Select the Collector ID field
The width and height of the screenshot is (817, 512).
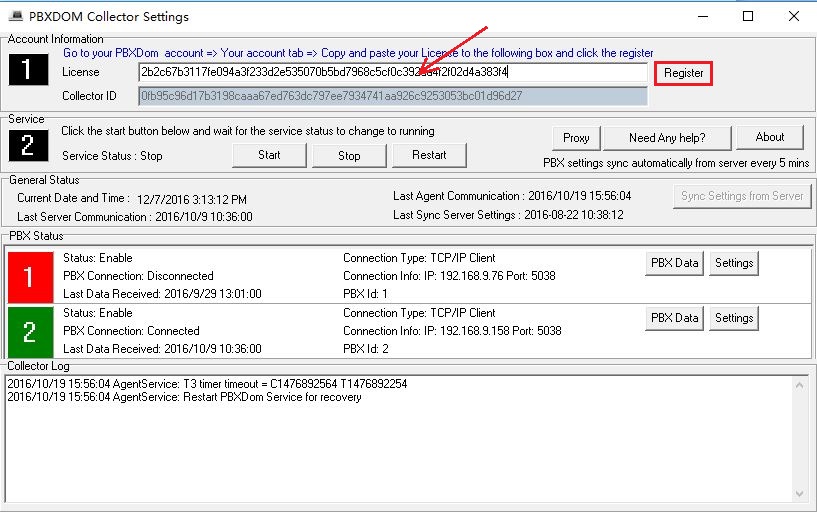coord(393,96)
